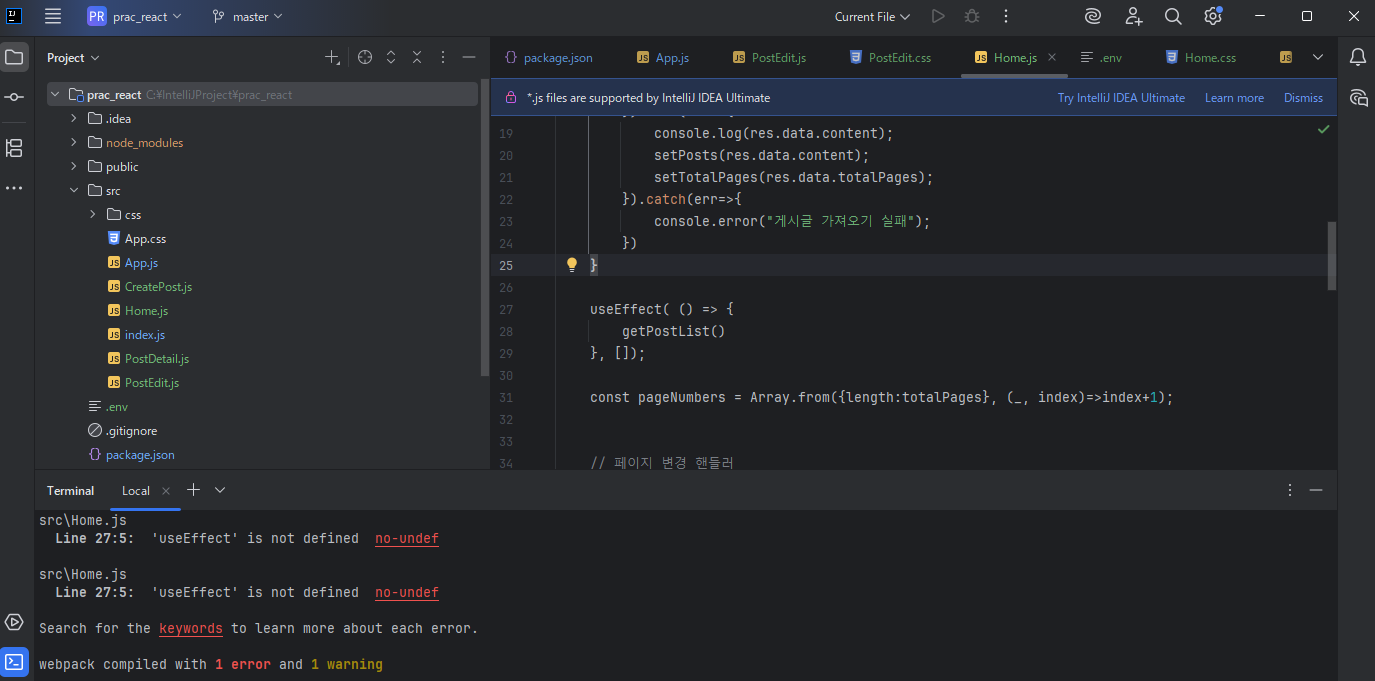Open more run actions menu
The image size is (1375, 681).
[1005, 16]
